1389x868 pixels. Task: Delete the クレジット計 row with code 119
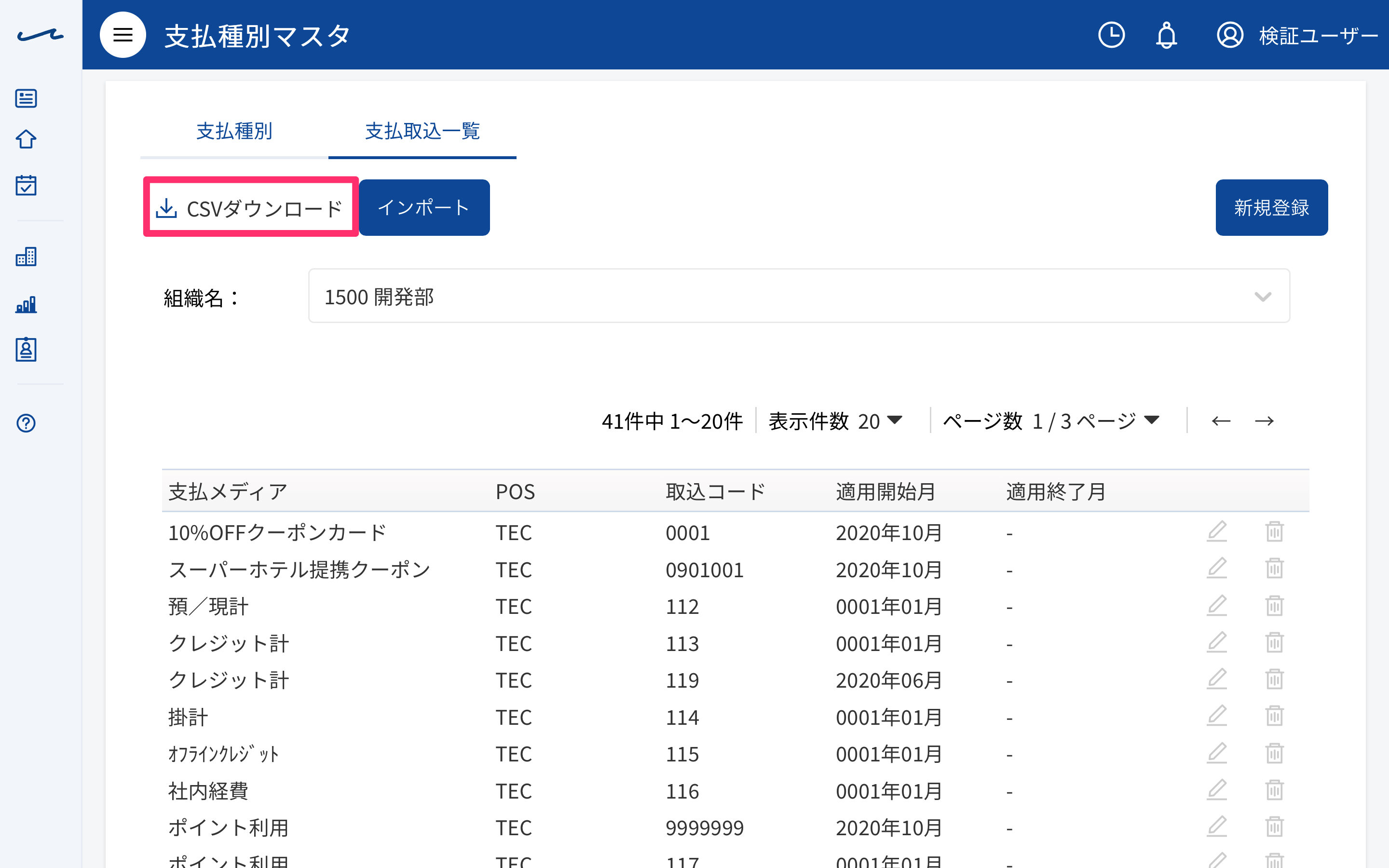pos(1274,679)
